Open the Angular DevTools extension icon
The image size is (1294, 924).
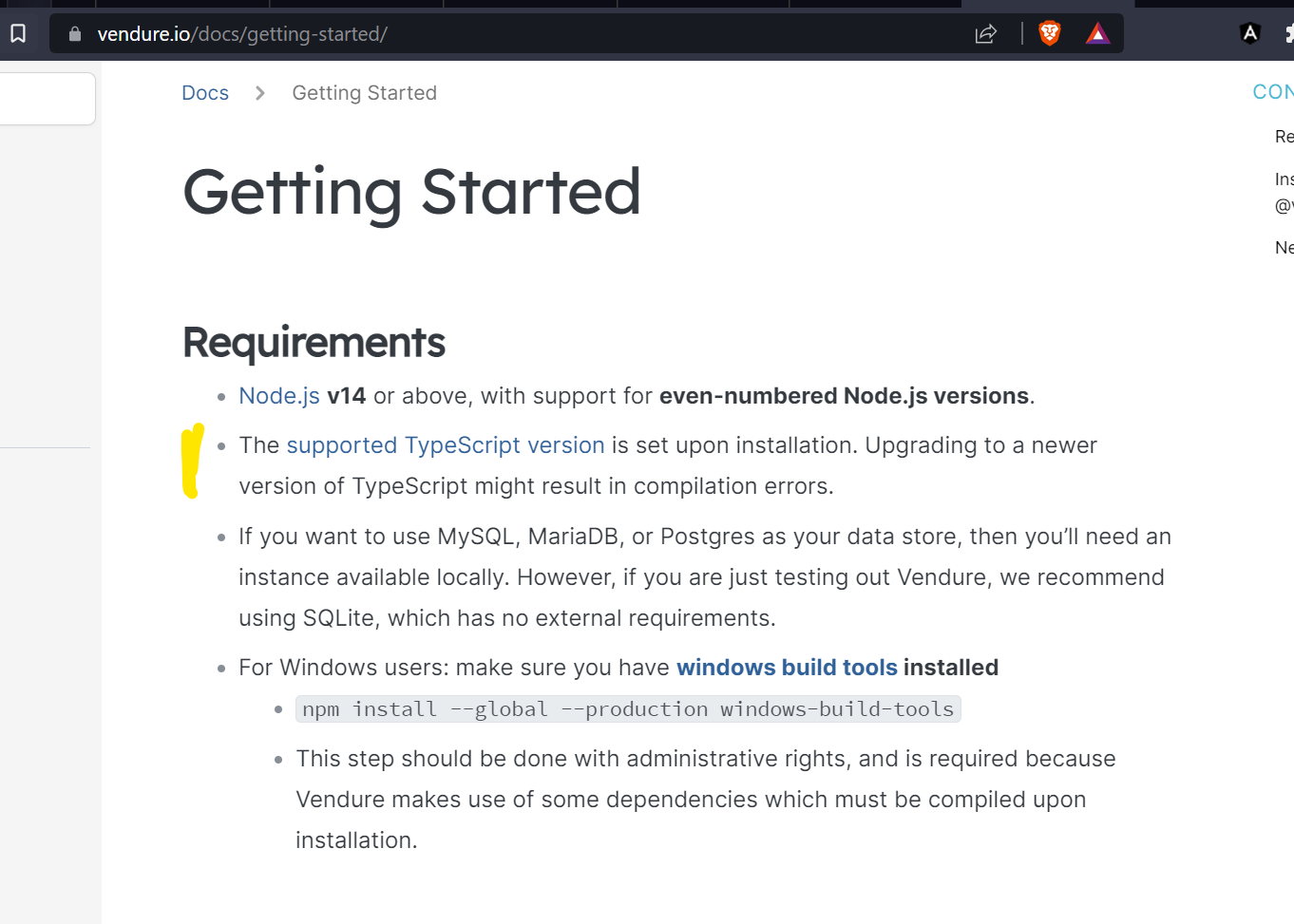click(1250, 33)
